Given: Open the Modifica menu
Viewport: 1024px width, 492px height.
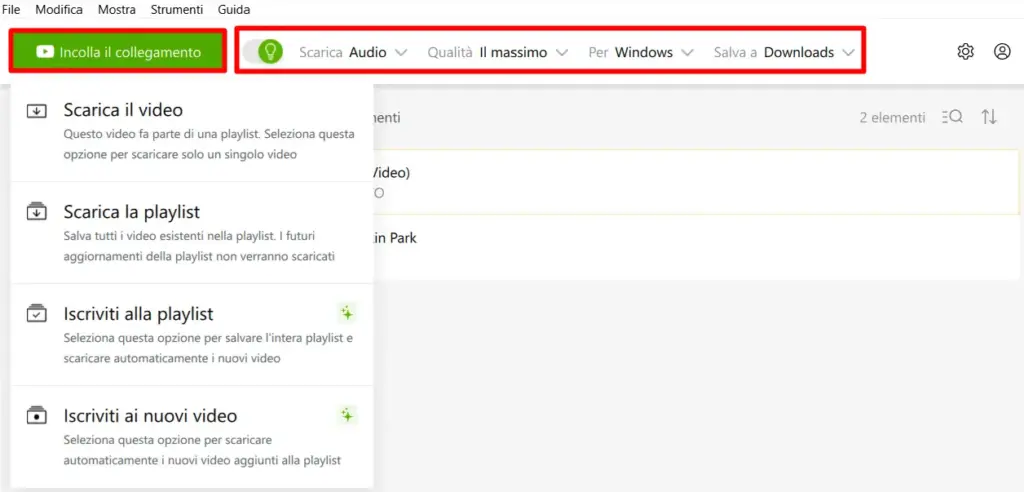Looking at the screenshot, I should [x=59, y=10].
